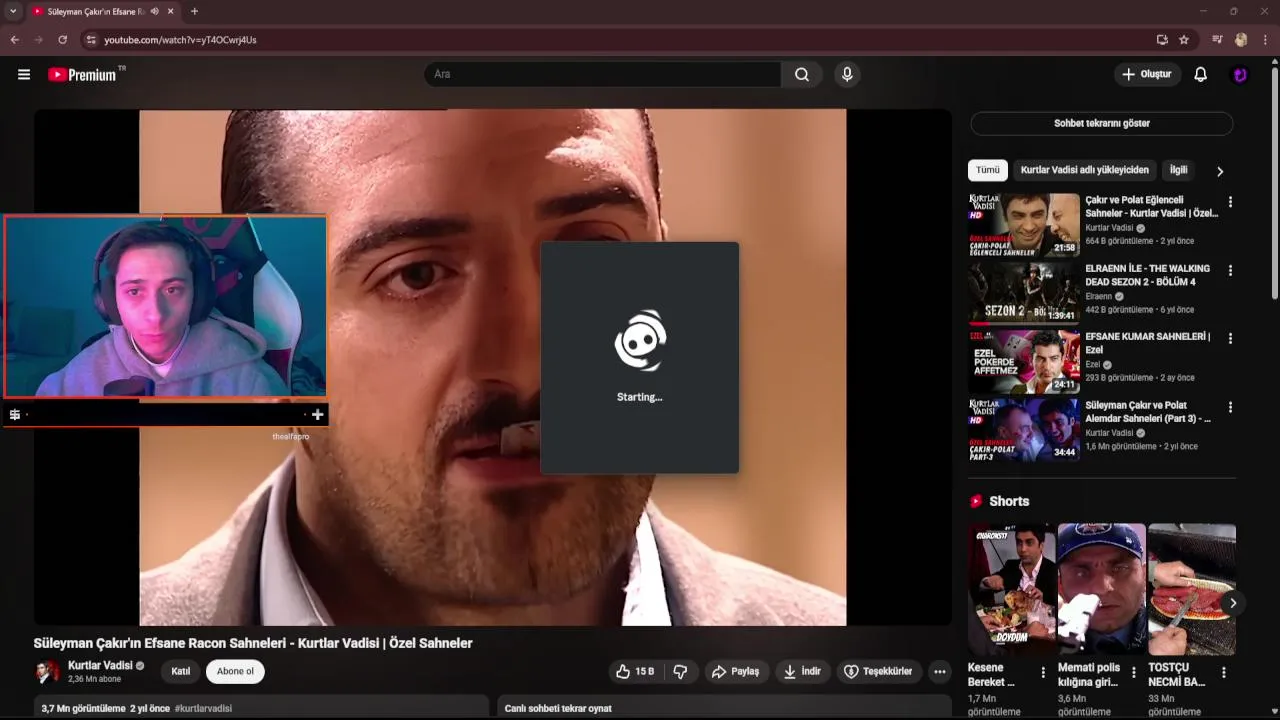Click the Oluştur create button

1147,74
